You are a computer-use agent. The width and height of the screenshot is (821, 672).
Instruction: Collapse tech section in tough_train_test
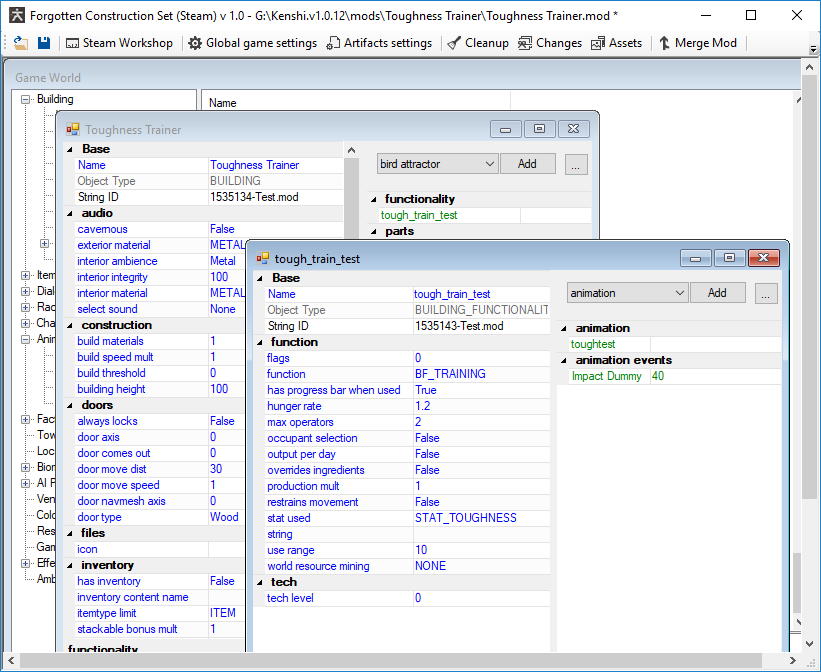[260, 582]
